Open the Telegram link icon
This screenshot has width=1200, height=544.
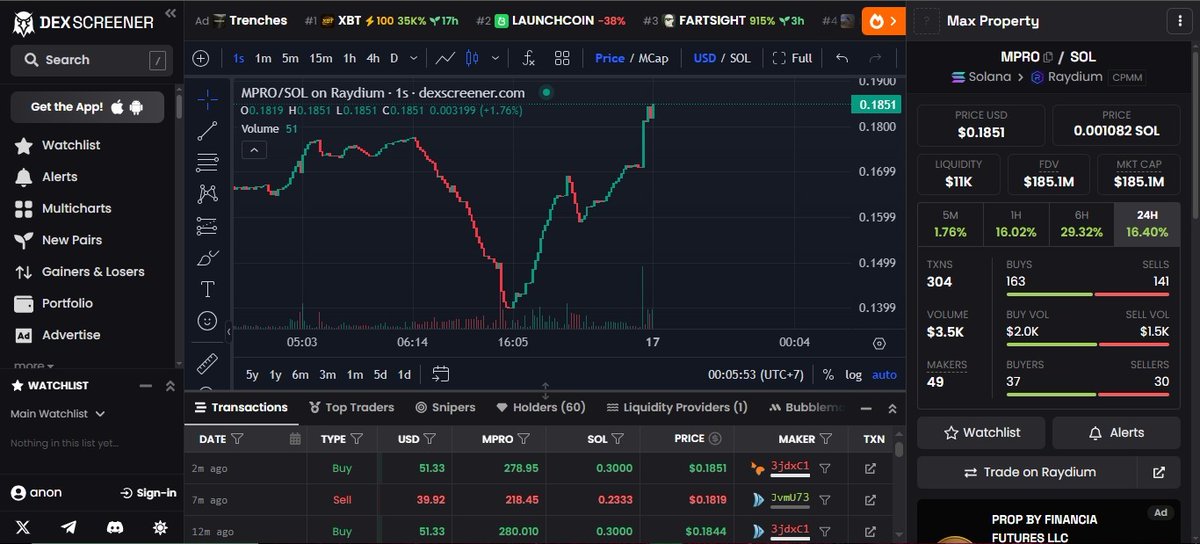pos(69,527)
